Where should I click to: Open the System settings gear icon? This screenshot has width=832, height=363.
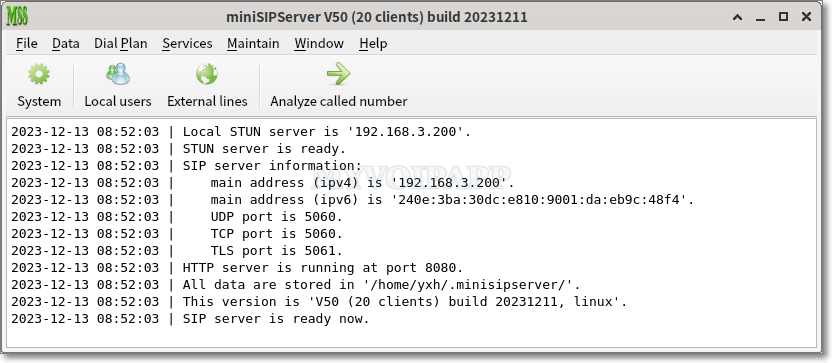point(39,74)
